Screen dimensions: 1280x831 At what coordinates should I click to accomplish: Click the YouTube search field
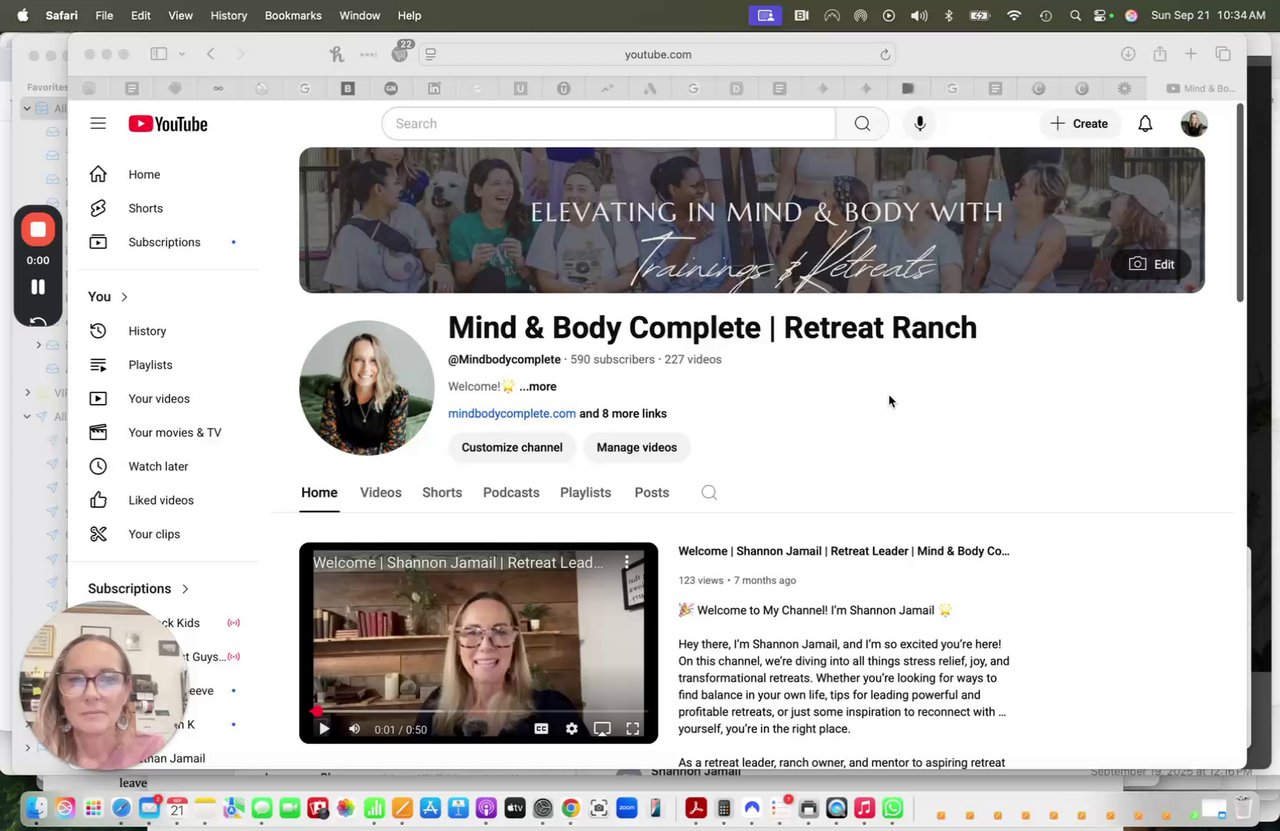[608, 124]
